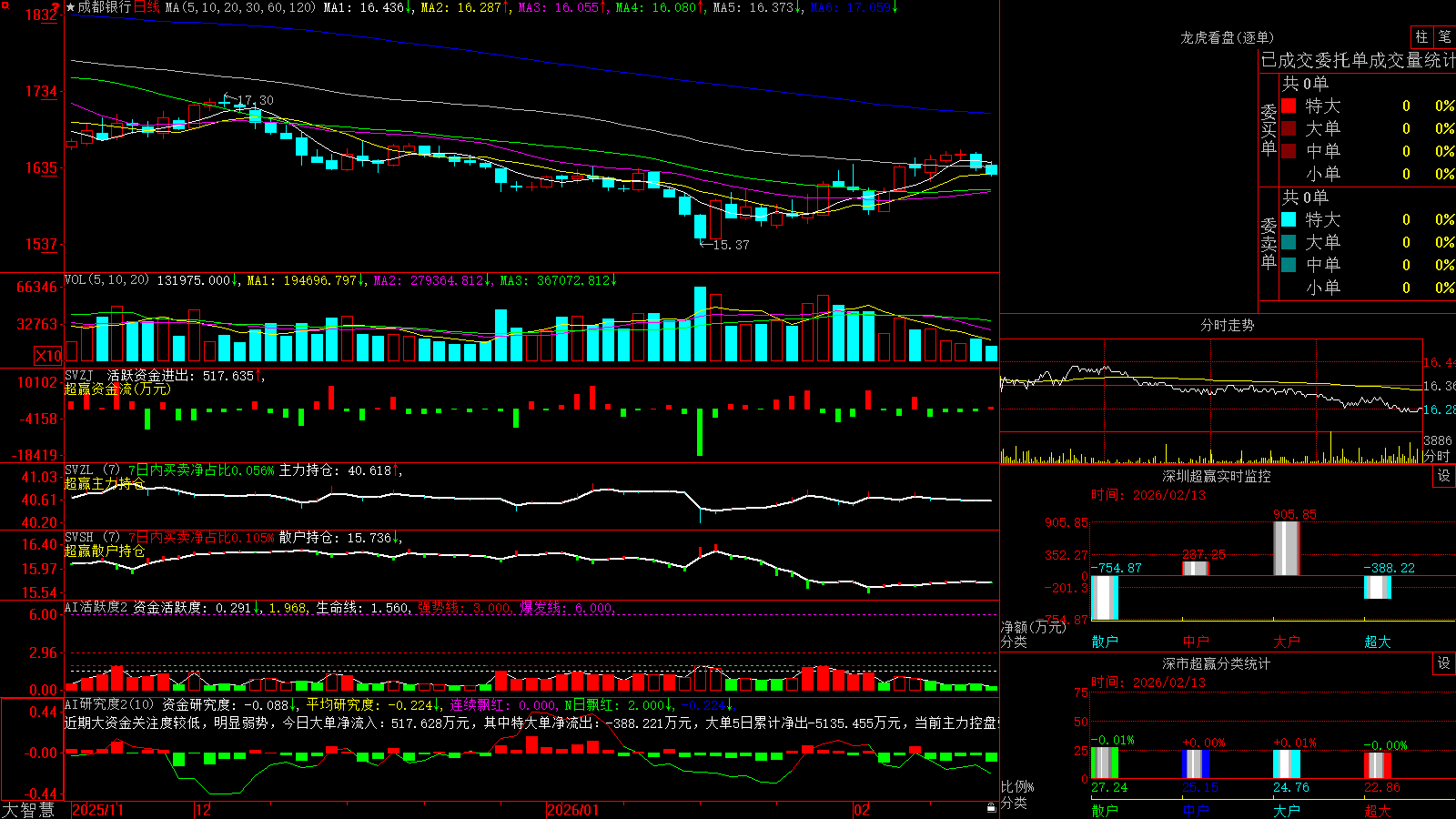Click 时间: 2026/02/13 in 深圳超赢实时监控
This screenshot has width=1456, height=819.
point(1148,495)
